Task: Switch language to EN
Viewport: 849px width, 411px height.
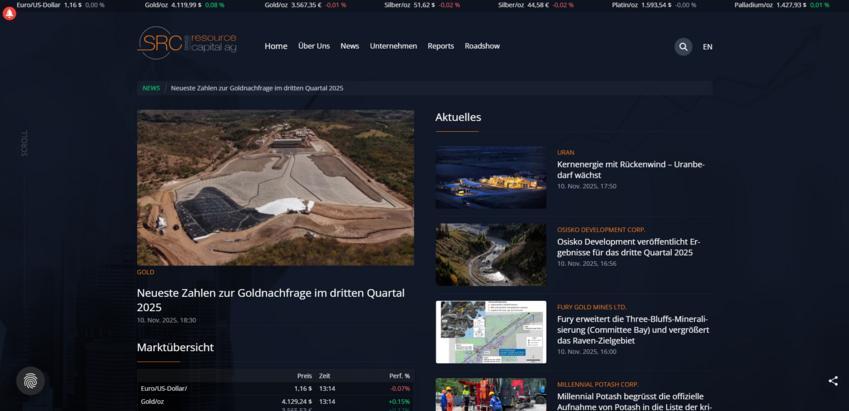Action: [x=707, y=47]
